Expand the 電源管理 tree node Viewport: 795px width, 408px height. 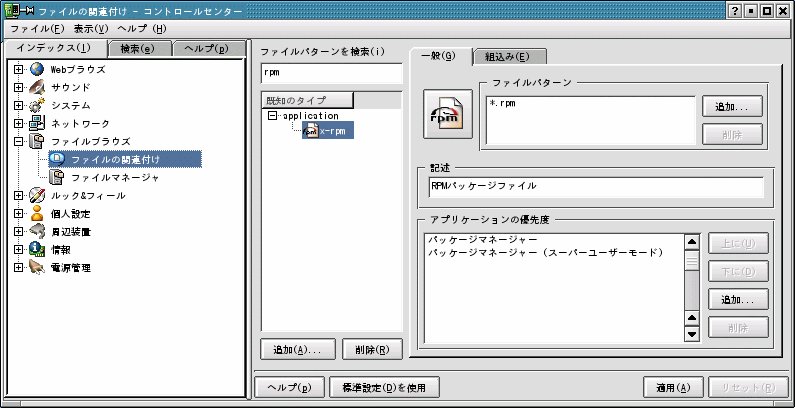click(19, 268)
